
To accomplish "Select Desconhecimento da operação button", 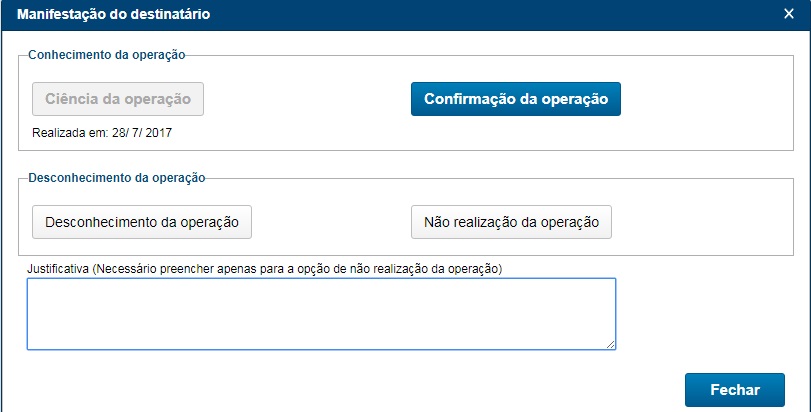I will coord(142,222).
